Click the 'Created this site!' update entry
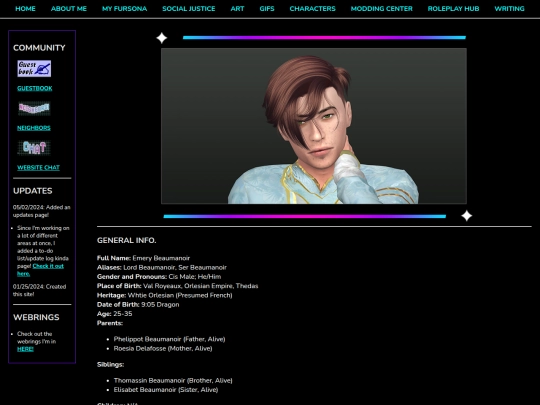This screenshot has width=540, height=405. 40,290
